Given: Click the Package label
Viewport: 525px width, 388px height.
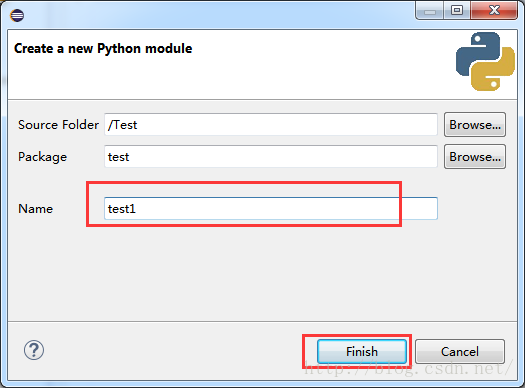Looking at the screenshot, I should coord(43,157).
